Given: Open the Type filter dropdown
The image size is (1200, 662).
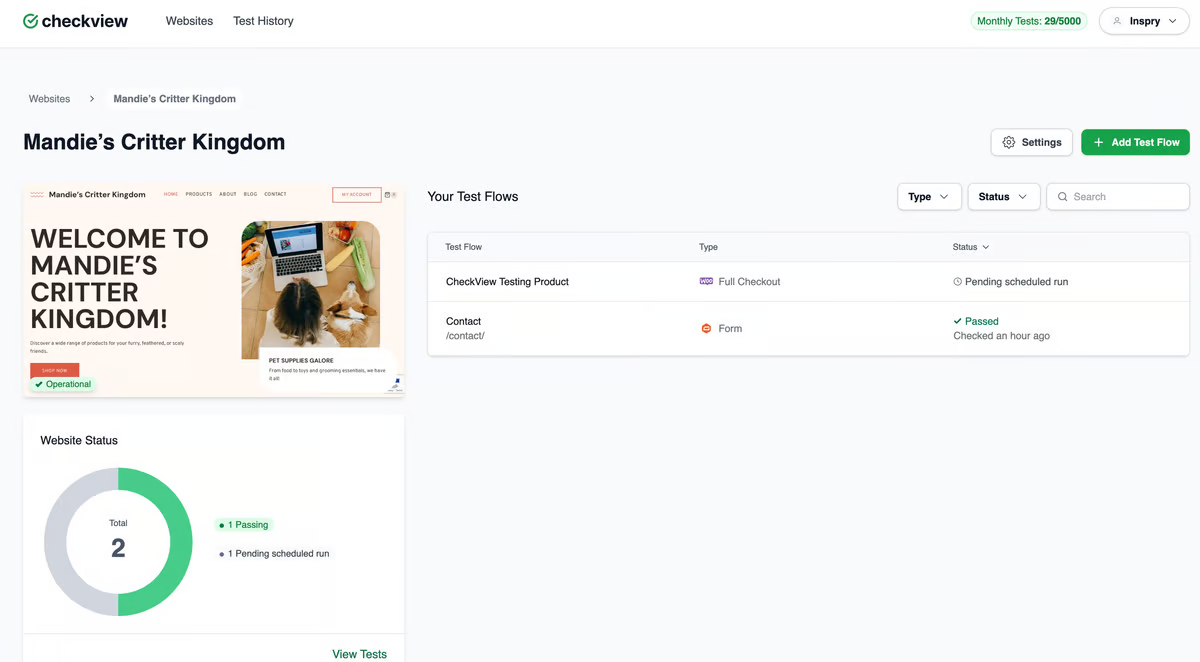Looking at the screenshot, I should 929,196.
